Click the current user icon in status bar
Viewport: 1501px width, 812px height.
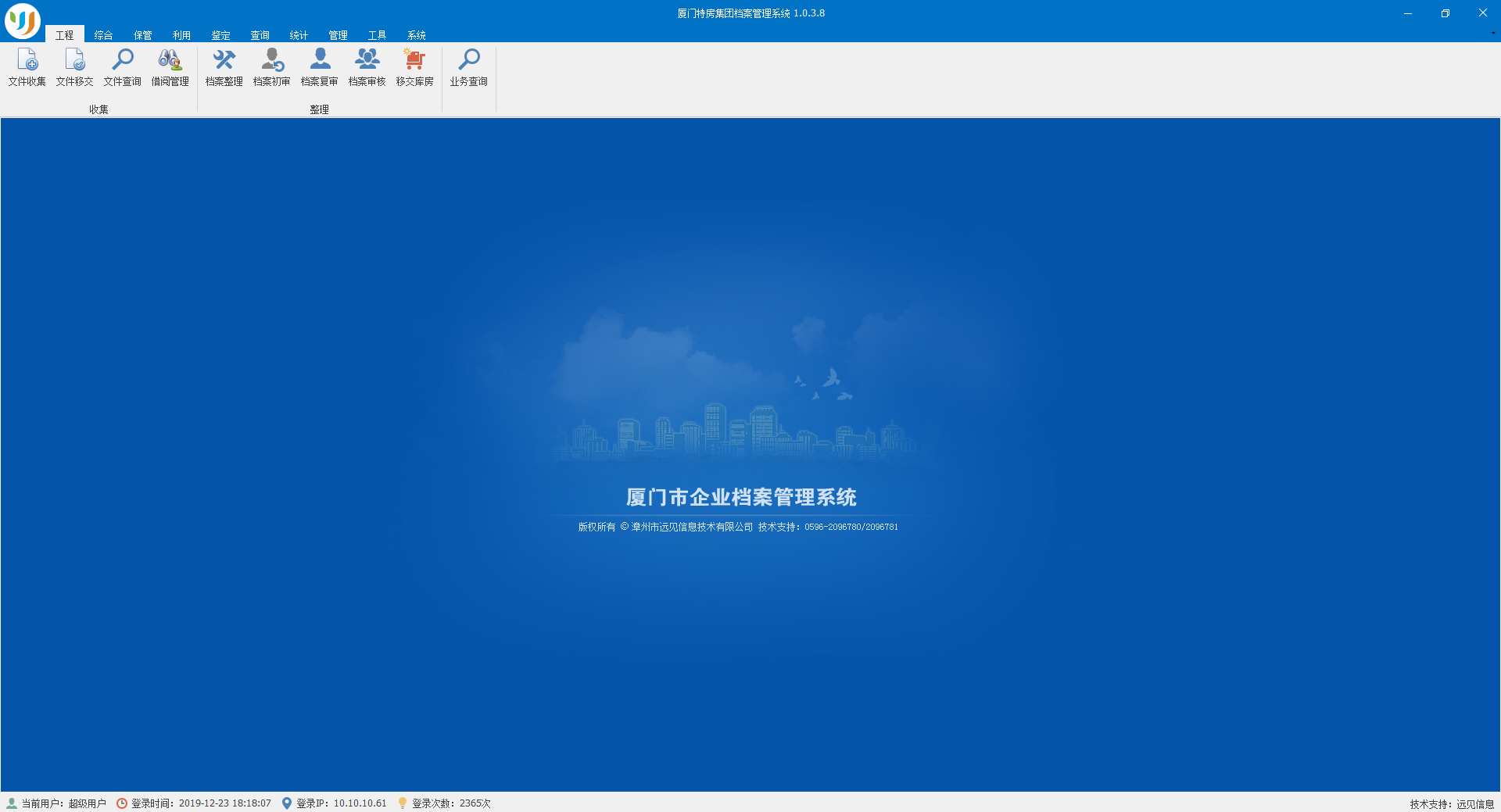[12, 803]
